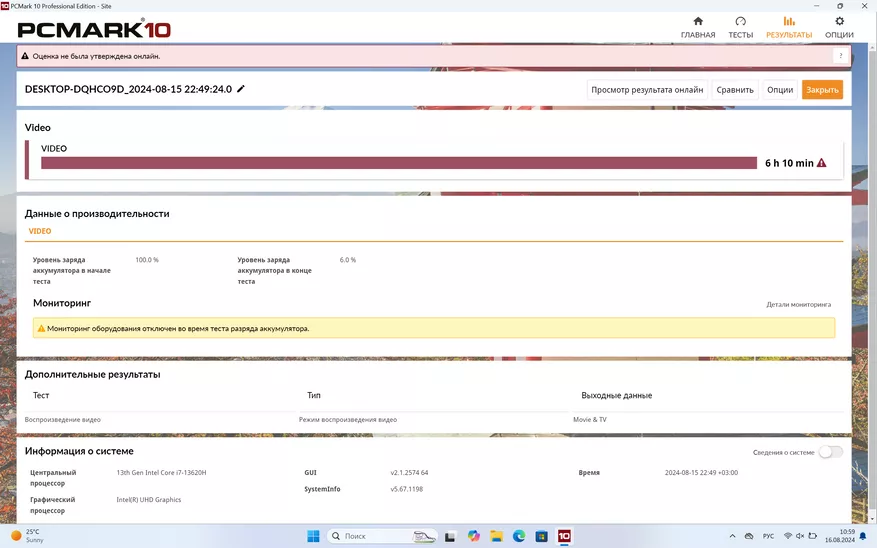877x548 pixels.
Task: Click the VIDEO battery result bar
Action: 399,163
